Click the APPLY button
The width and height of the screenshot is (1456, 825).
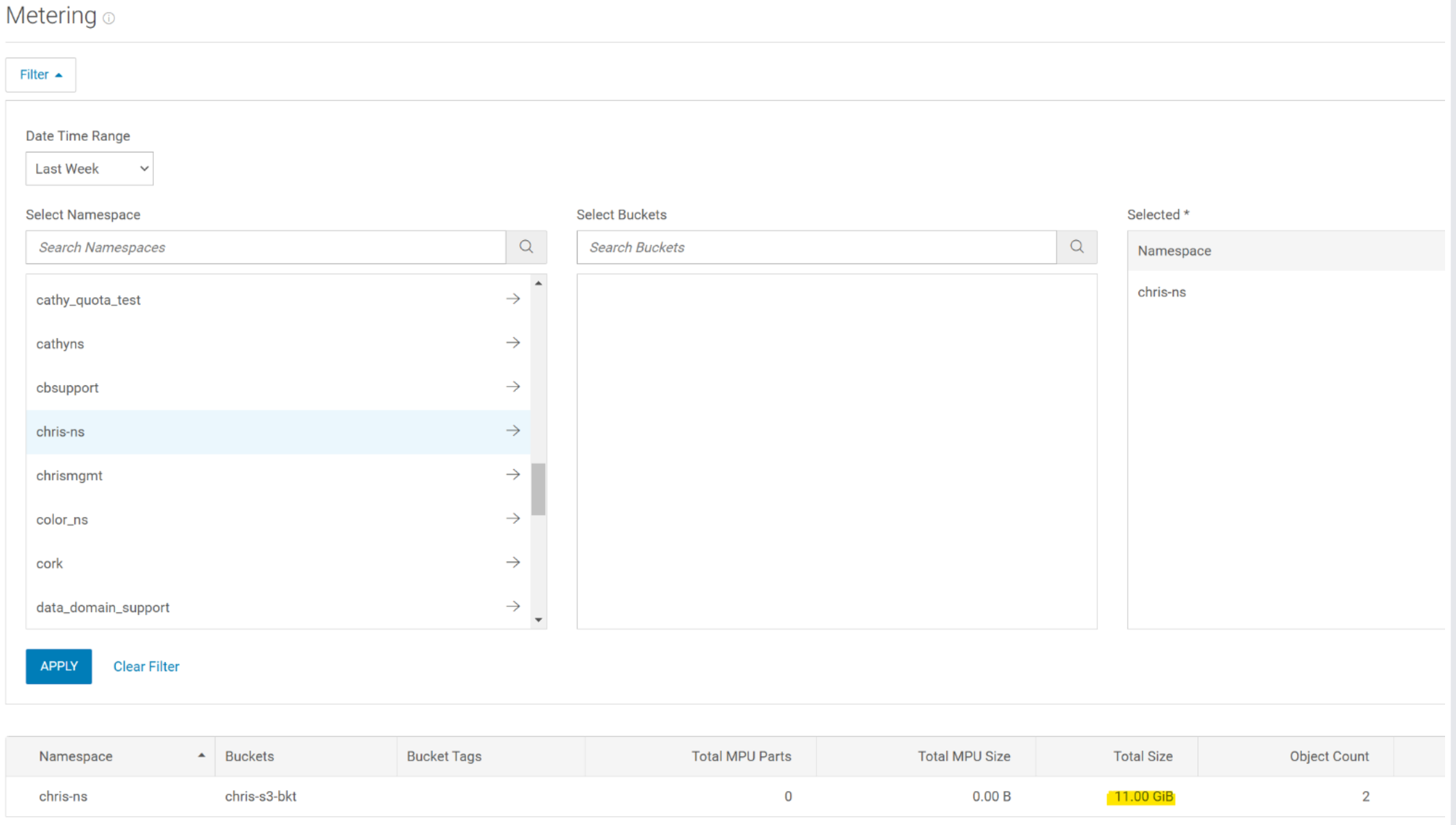[59, 666]
